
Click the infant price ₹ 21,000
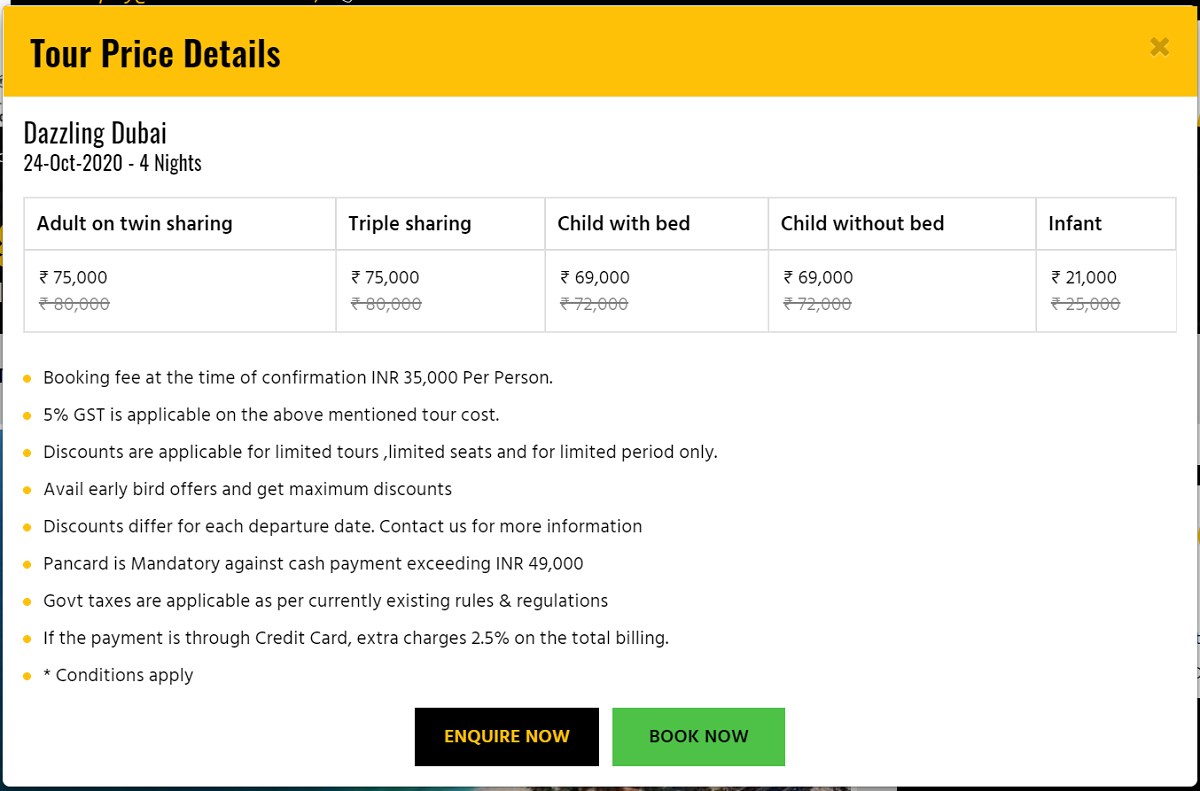point(1083,277)
